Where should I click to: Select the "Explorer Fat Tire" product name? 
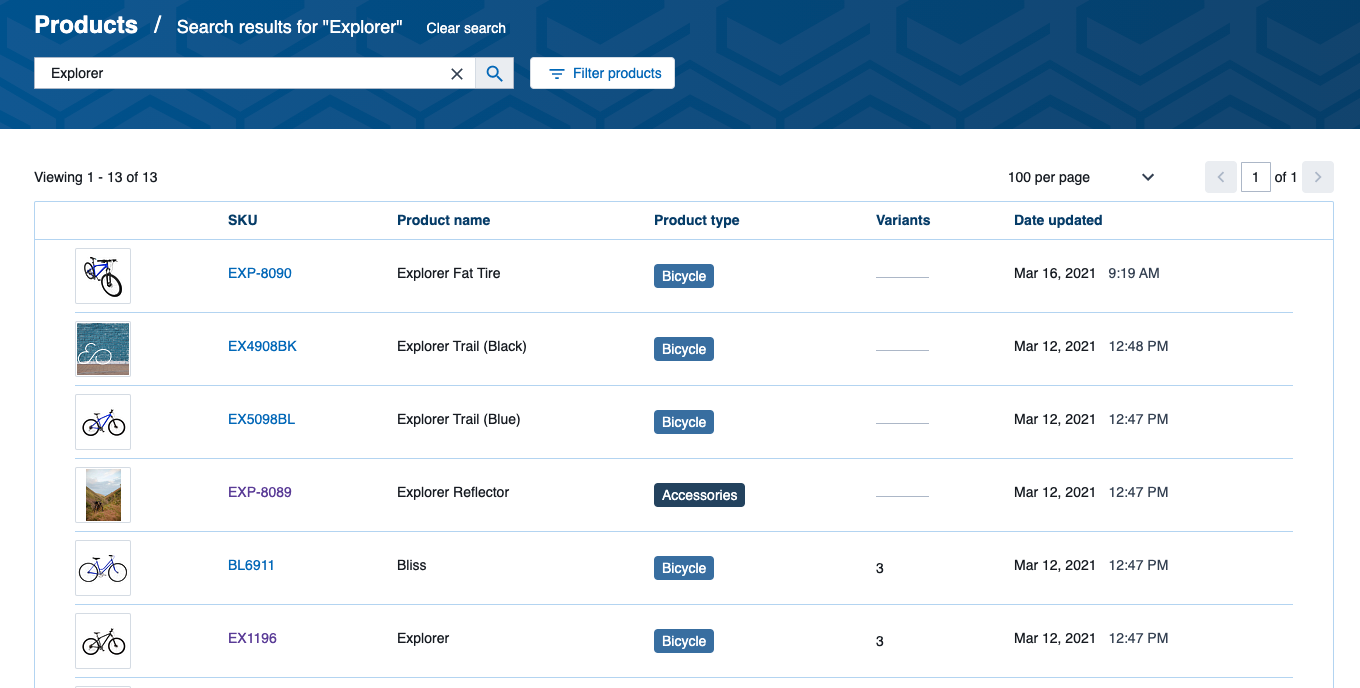[449, 273]
